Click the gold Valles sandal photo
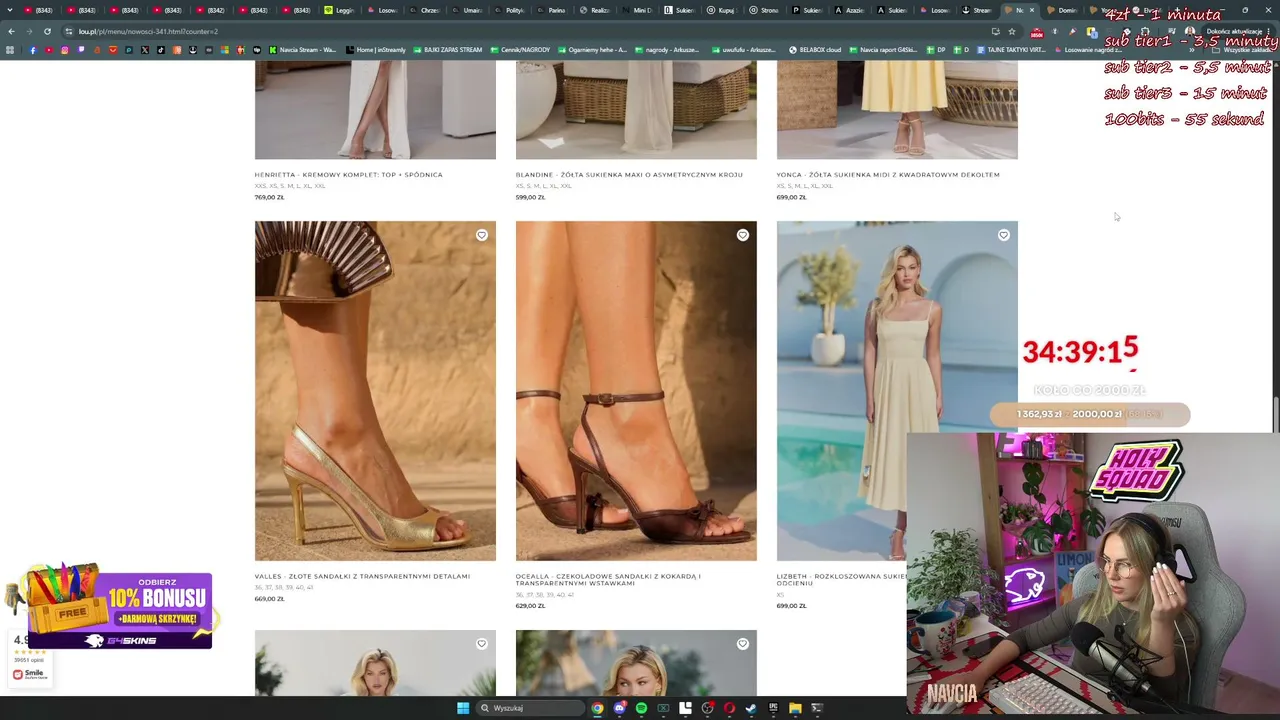This screenshot has height=720, width=1280. [x=375, y=391]
